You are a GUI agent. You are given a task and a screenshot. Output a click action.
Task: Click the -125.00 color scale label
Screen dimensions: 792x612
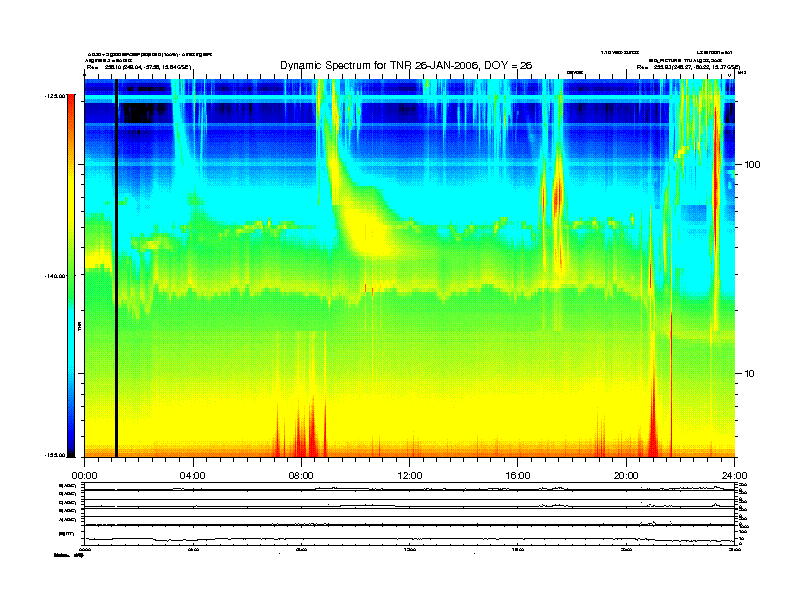click(55, 95)
